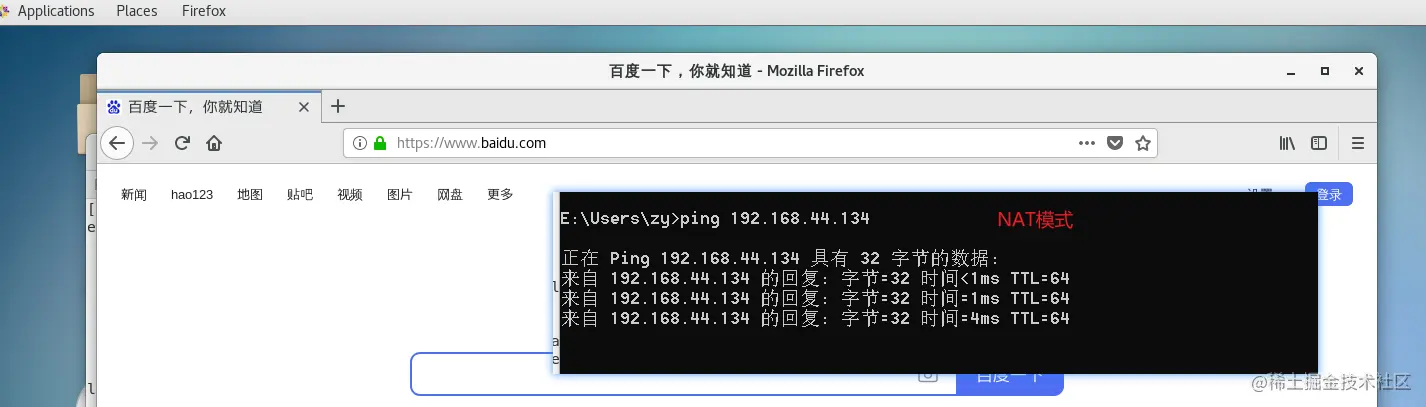Open the hao123 link
This screenshot has width=1426, height=407.
192,195
